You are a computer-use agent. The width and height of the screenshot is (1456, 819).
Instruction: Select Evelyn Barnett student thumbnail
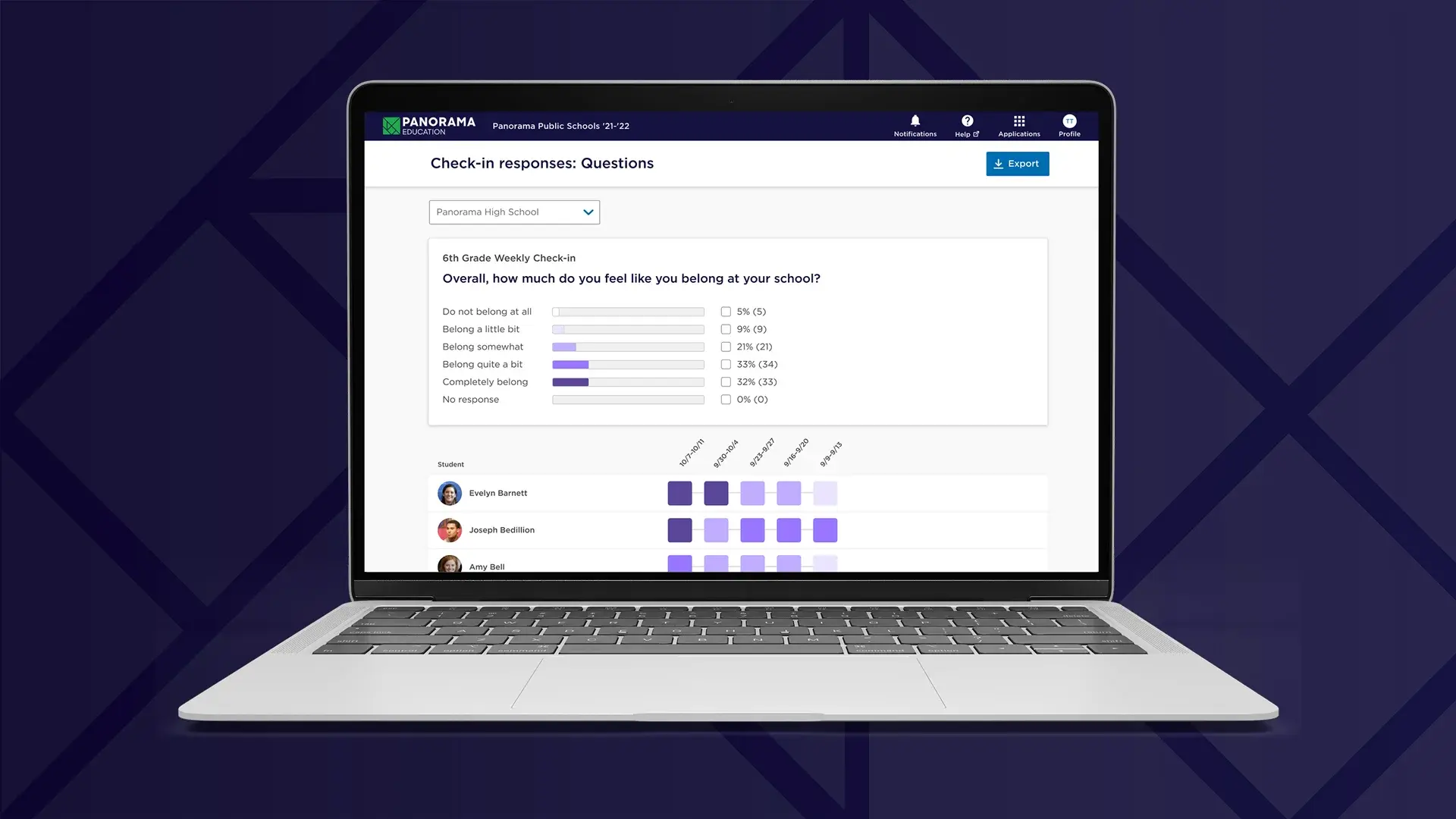coord(449,493)
